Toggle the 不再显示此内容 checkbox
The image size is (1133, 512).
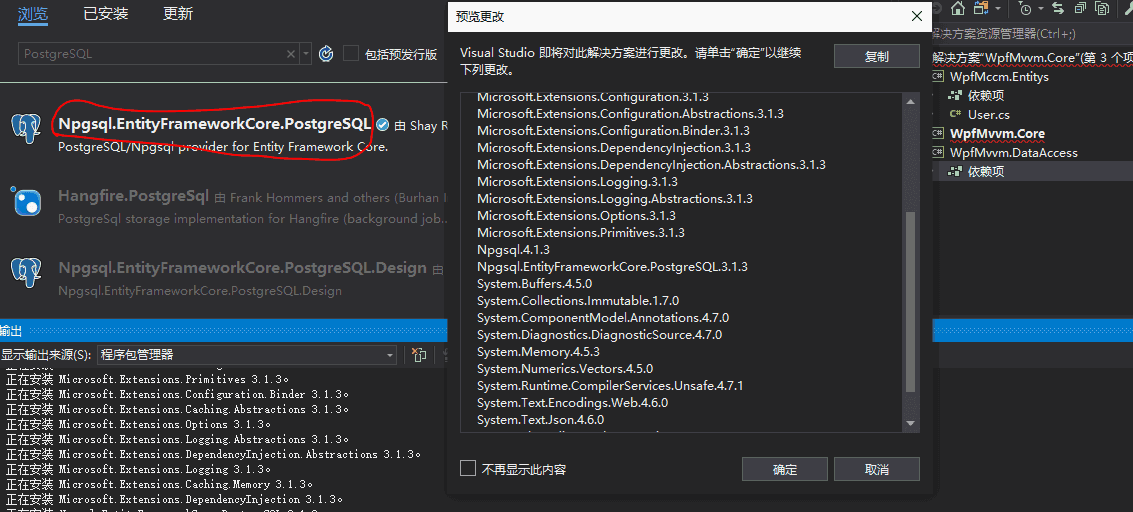[468, 469]
